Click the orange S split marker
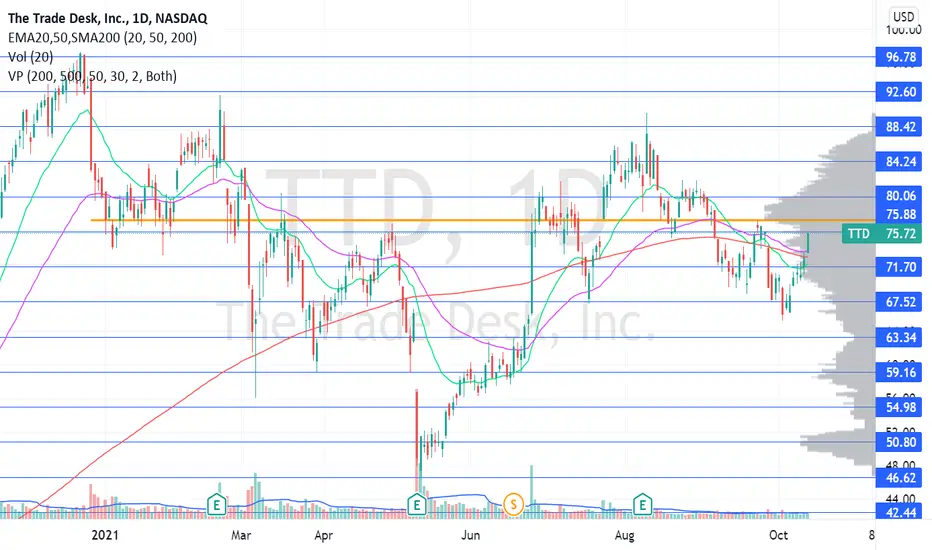The width and height of the screenshot is (932, 550). (x=513, y=505)
